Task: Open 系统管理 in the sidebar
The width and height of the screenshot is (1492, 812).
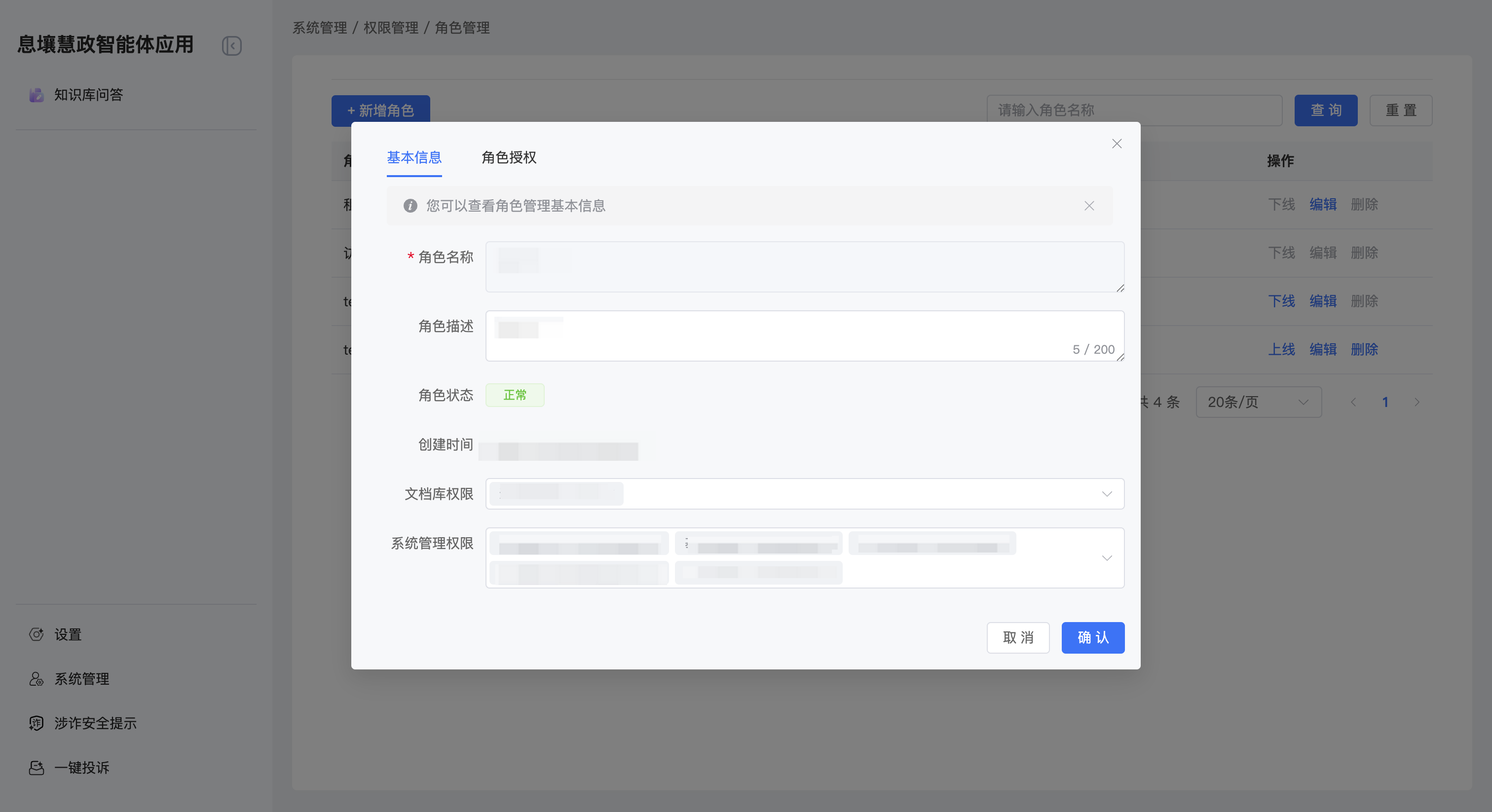Action: (x=82, y=679)
